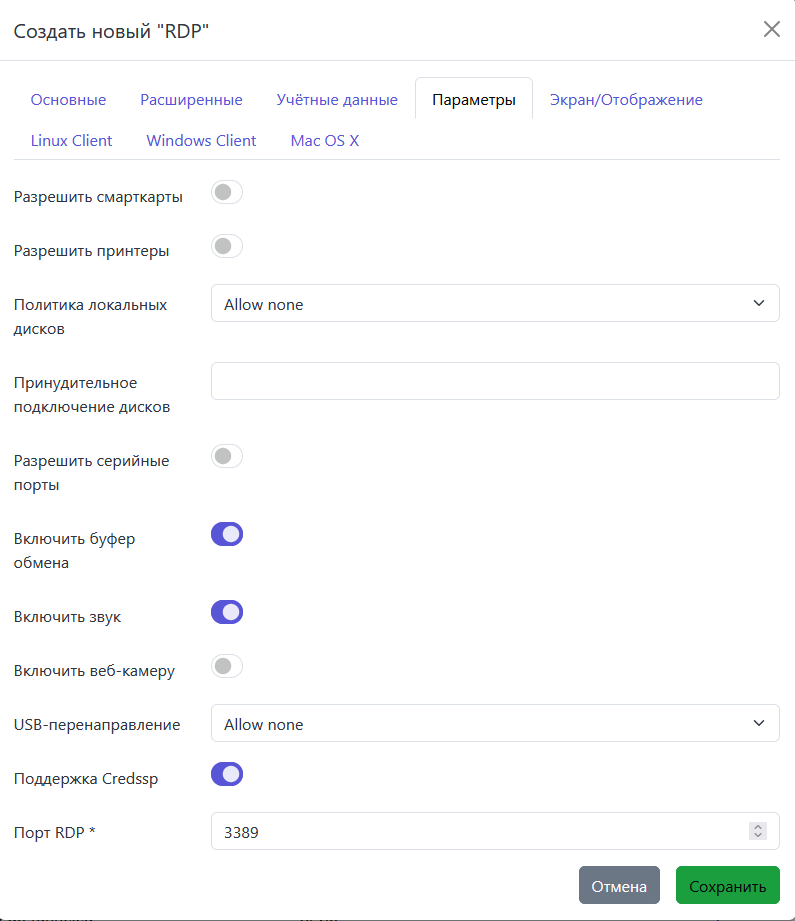Select the Экран/Отображение tab
This screenshot has width=795, height=921.
626,100
